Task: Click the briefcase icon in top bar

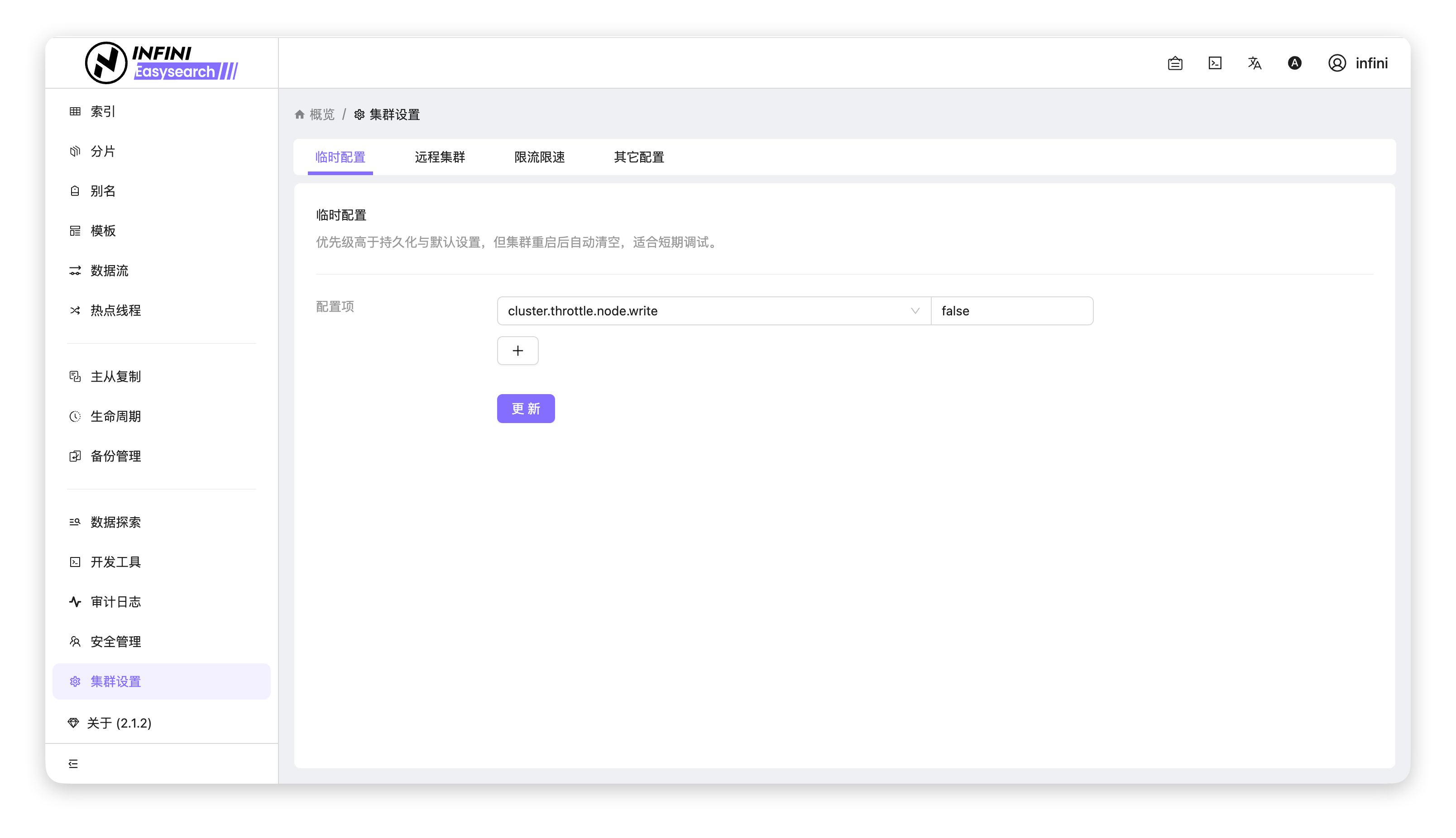Action: 1175,63
